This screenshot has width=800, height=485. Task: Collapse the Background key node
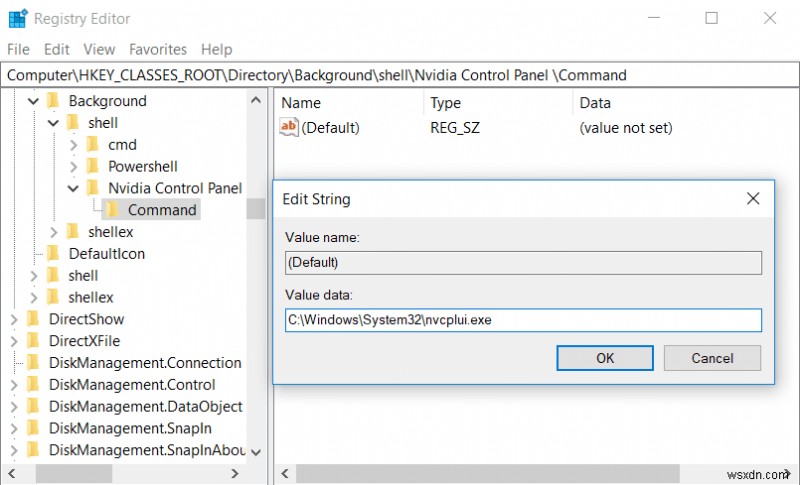34,101
